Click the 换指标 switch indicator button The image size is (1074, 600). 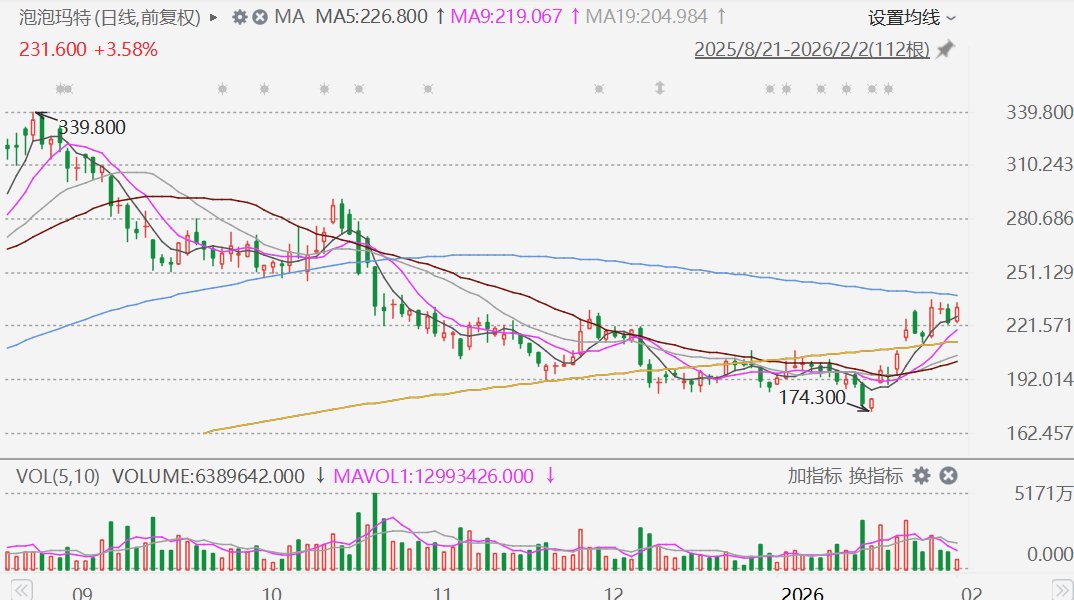[x=875, y=475]
